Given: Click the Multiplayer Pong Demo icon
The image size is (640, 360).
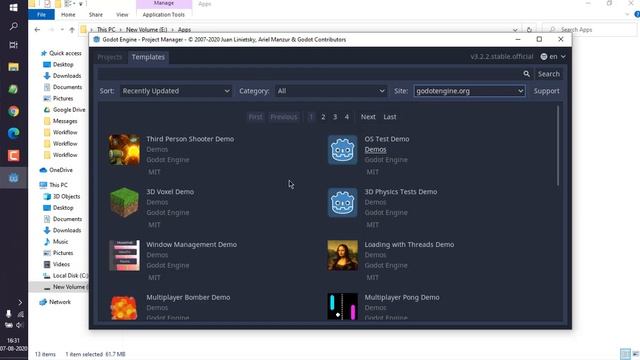Looking at the screenshot, I should [x=342, y=307].
